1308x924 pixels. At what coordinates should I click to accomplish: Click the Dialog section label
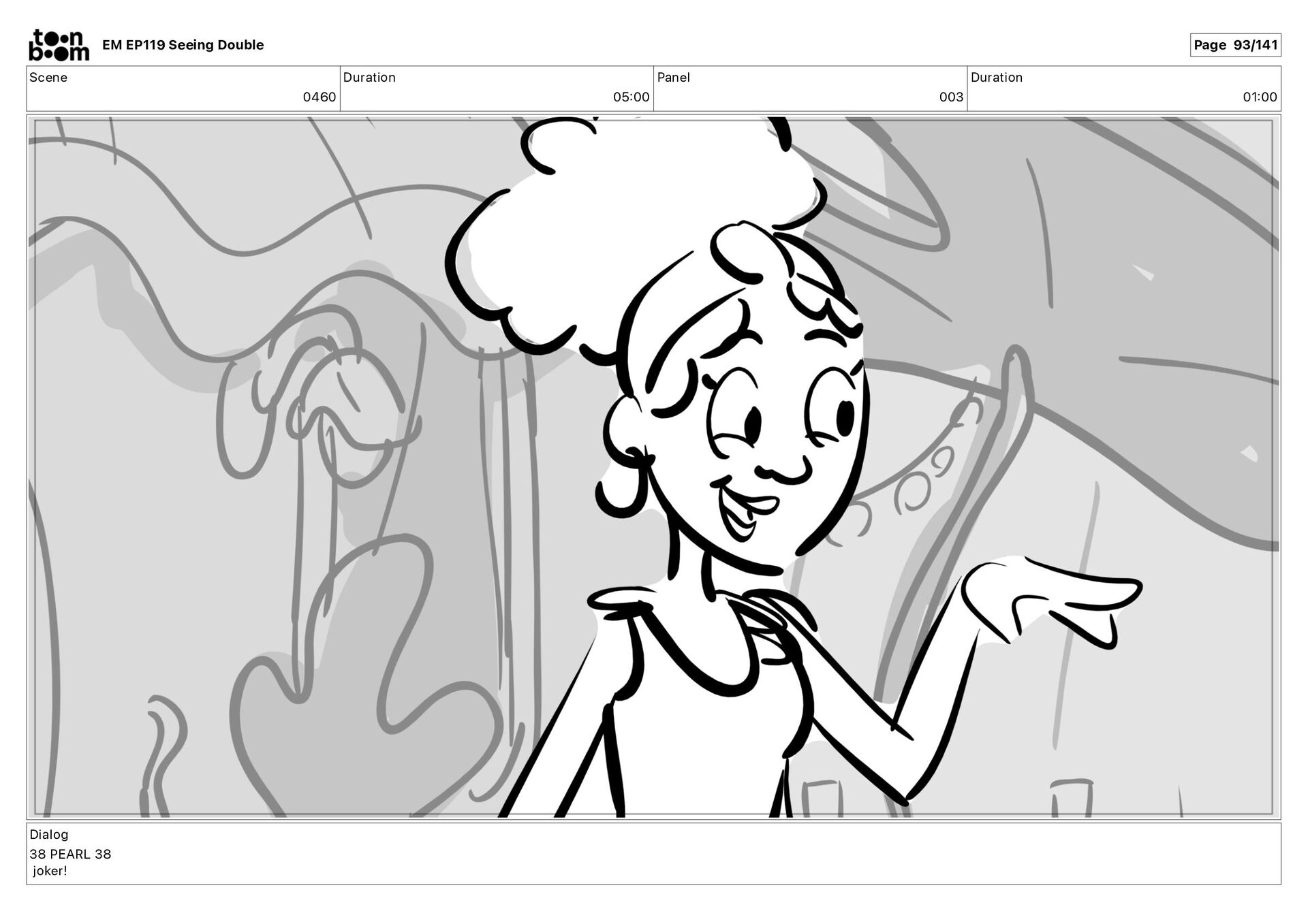click(49, 834)
